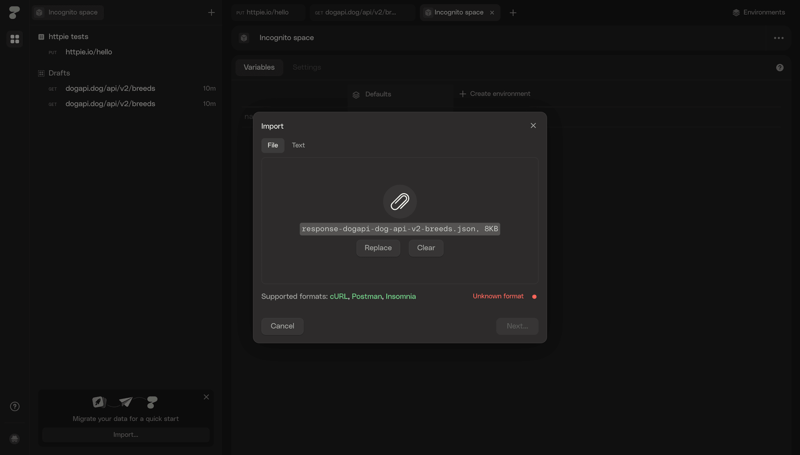Switch to the File tab
The image size is (800, 455).
[273, 145]
